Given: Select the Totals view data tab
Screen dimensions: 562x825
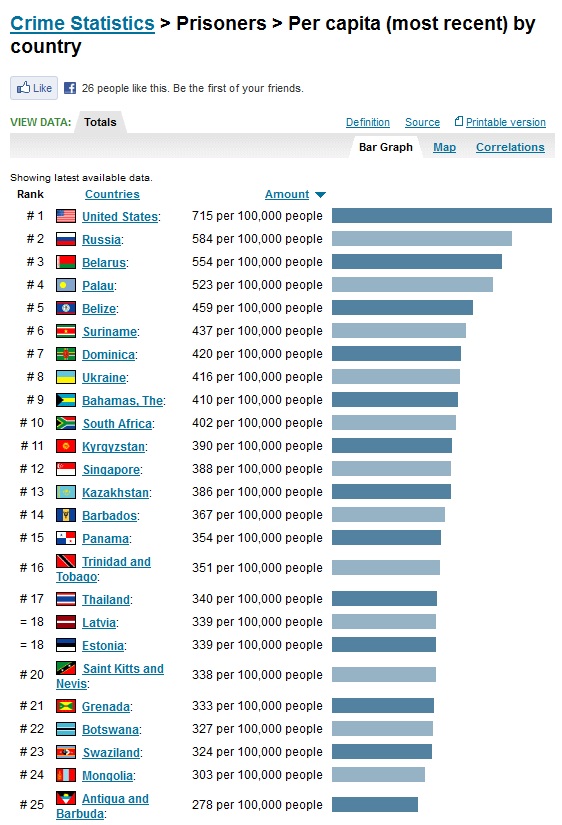Looking at the screenshot, I should point(100,122).
